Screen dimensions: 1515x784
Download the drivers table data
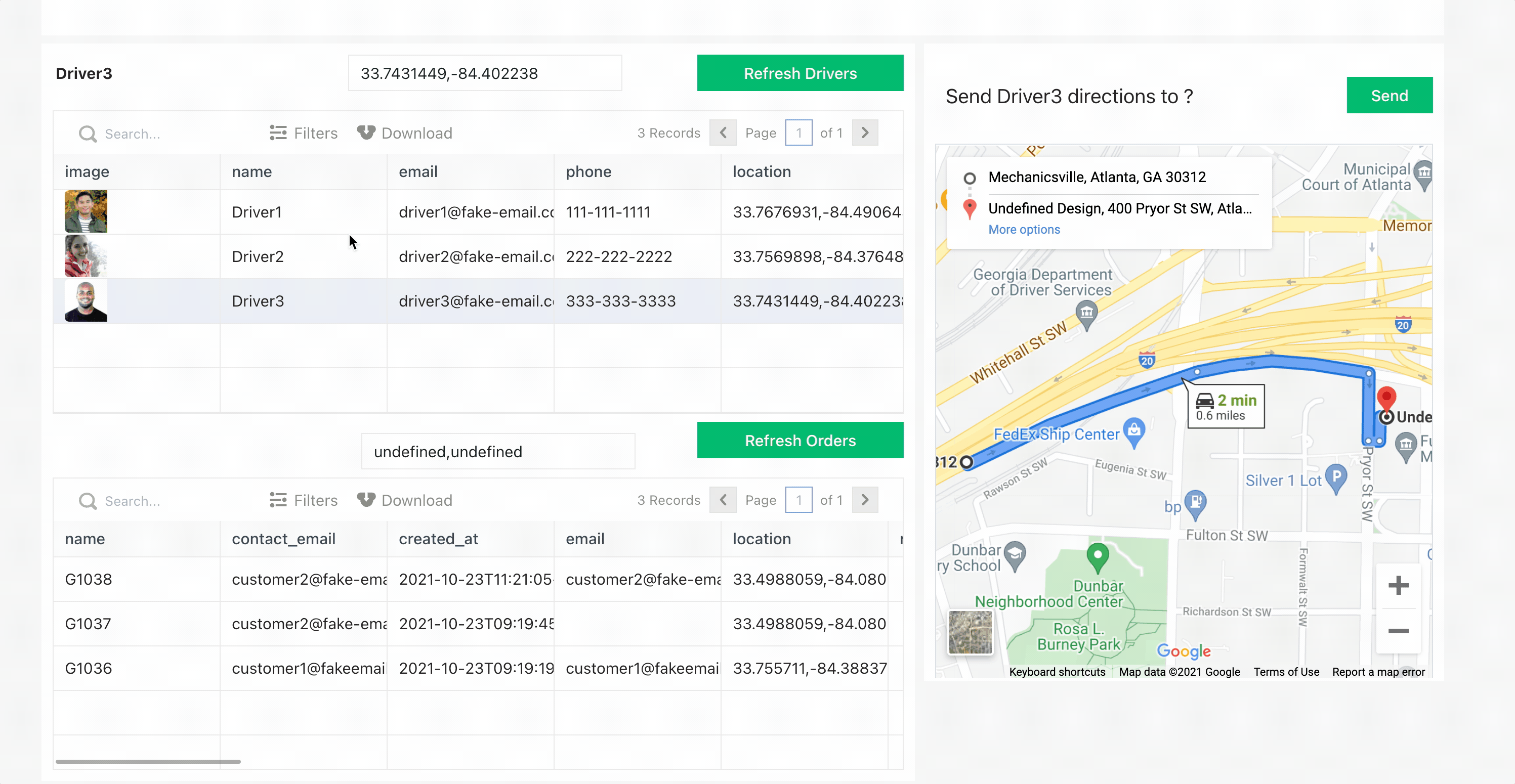405,134
